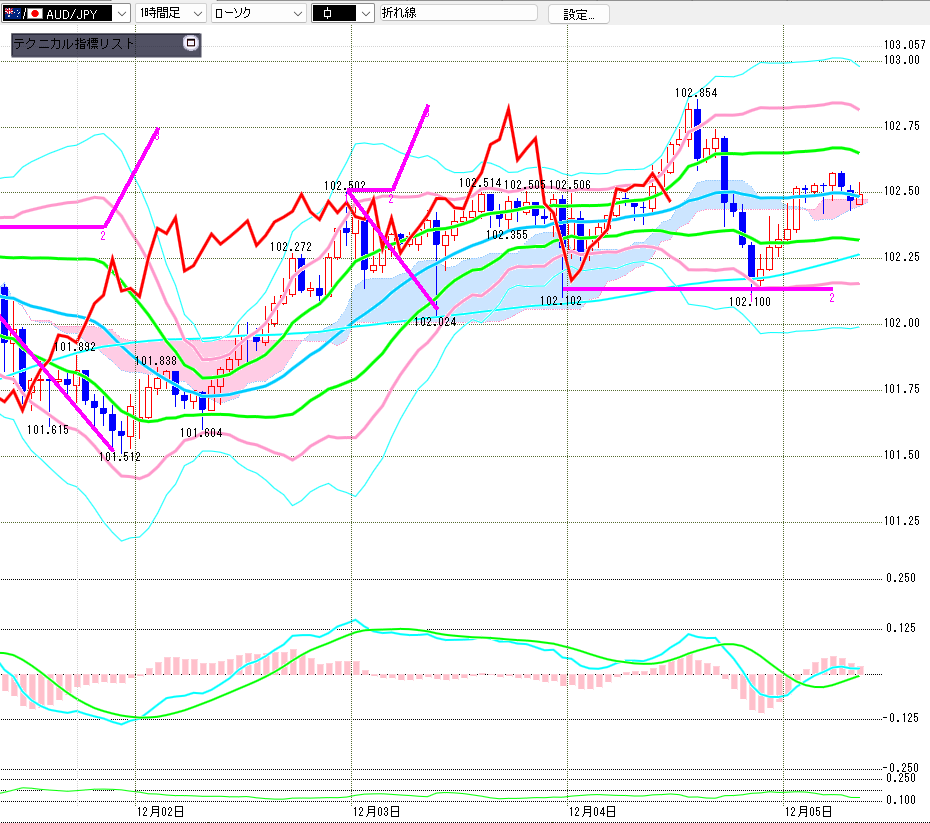Open the ローソク chart type dropdown
Screen dimensions: 930x823
pyautogui.click(x=297, y=13)
